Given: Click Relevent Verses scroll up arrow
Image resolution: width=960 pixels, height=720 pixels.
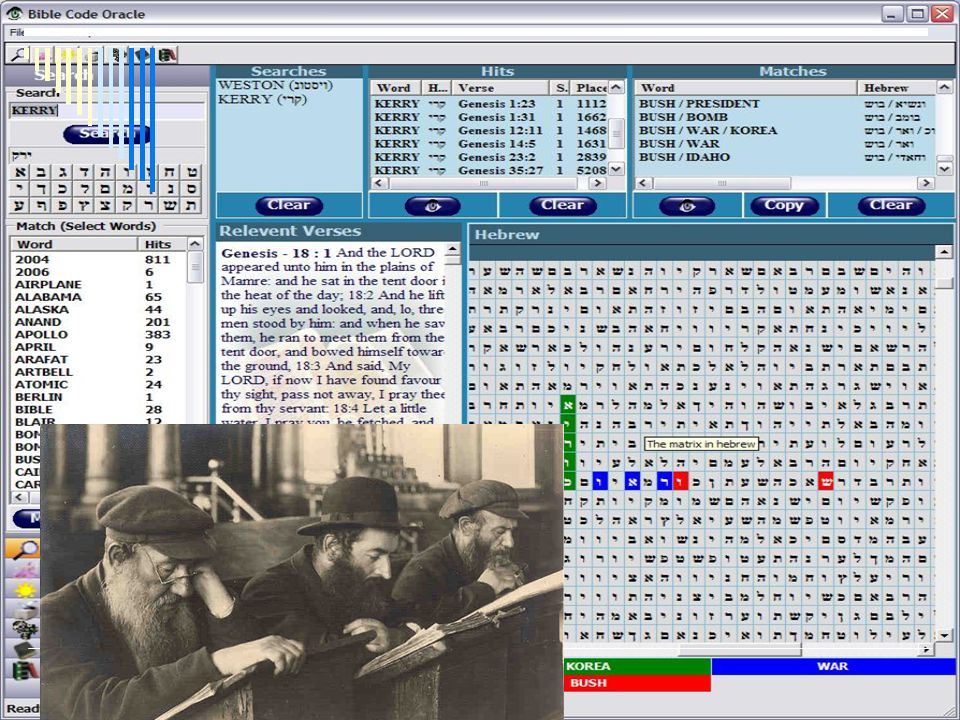Looking at the screenshot, I should coord(452,249).
